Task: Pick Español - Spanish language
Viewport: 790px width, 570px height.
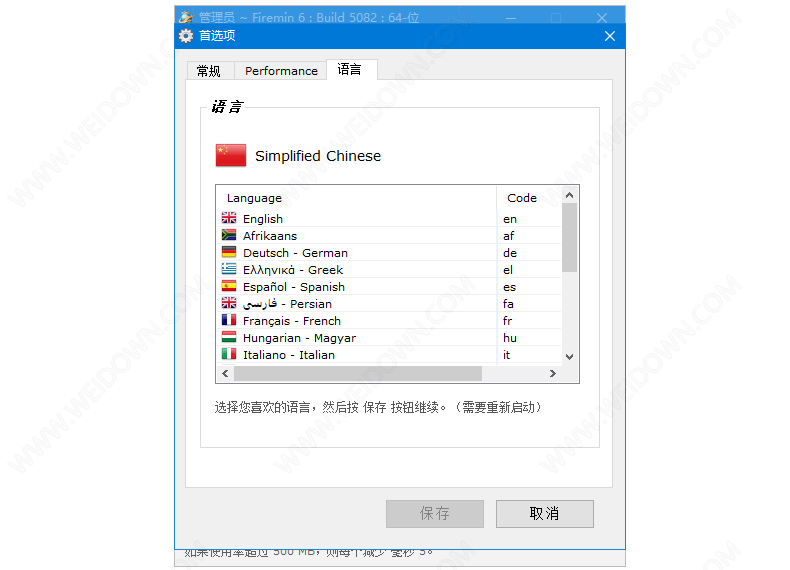Action: tap(390, 287)
